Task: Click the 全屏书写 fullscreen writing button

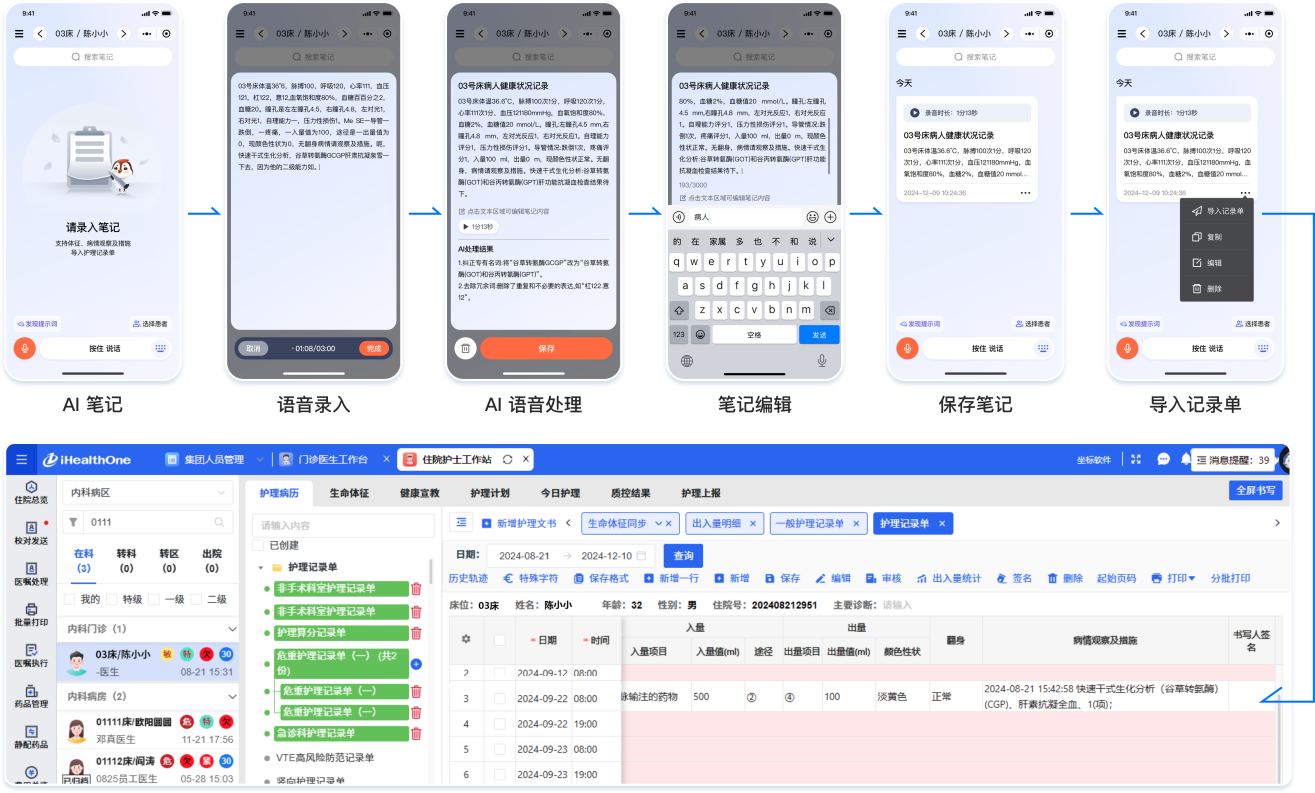Action: tap(1255, 490)
